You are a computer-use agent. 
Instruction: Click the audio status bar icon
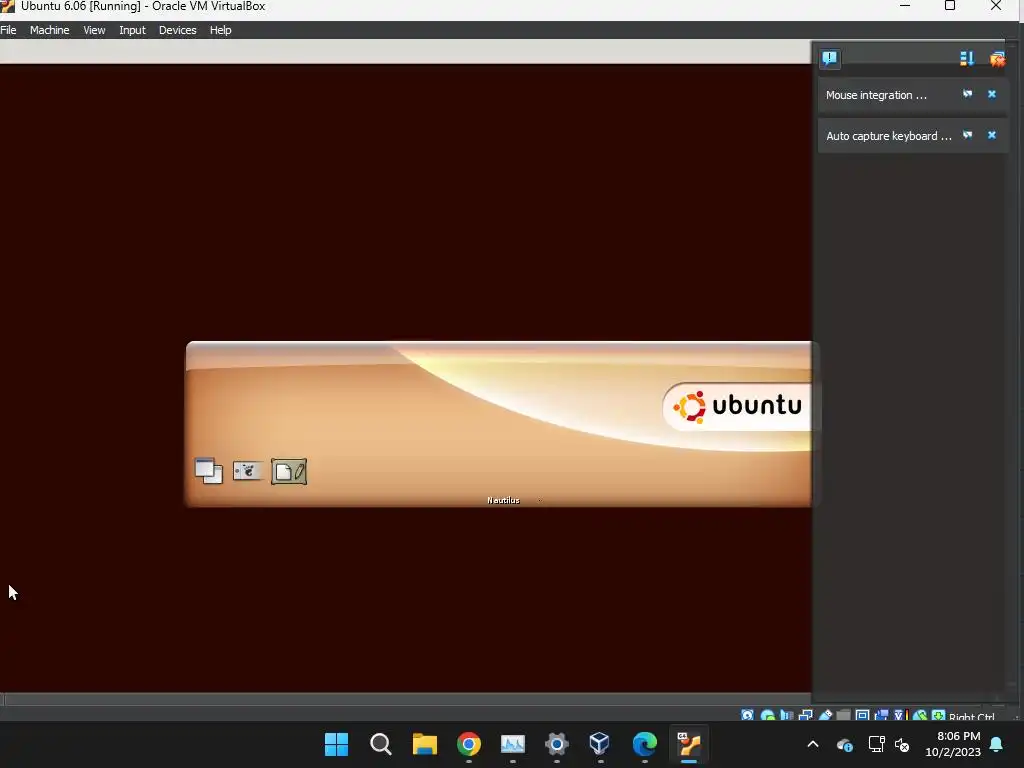[786, 716]
